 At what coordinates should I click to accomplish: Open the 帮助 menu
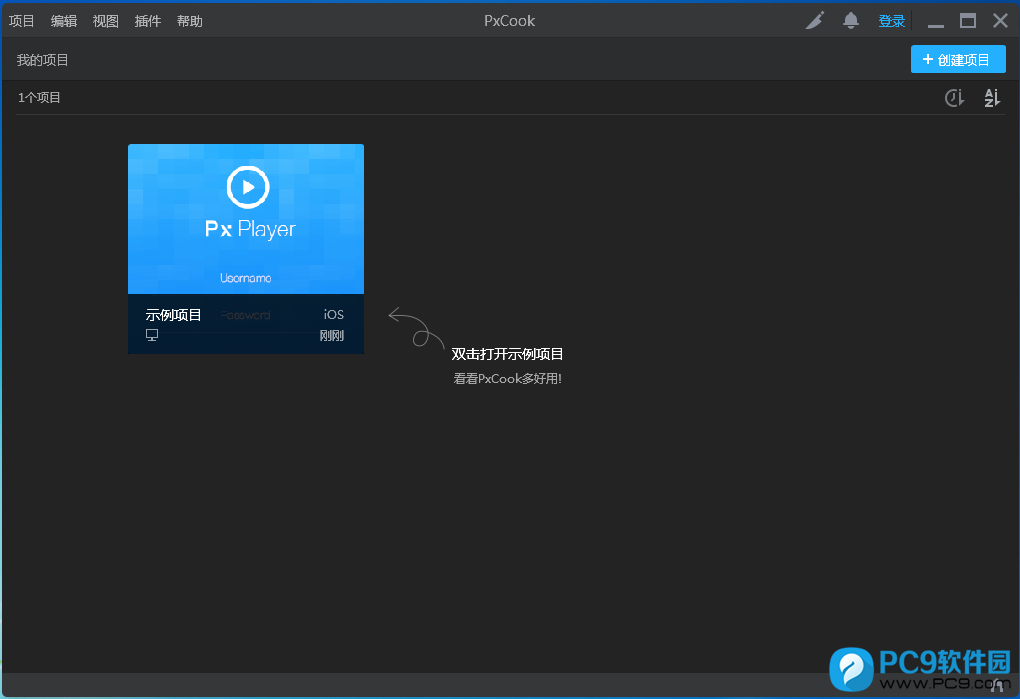pyautogui.click(x=189, y=21)
